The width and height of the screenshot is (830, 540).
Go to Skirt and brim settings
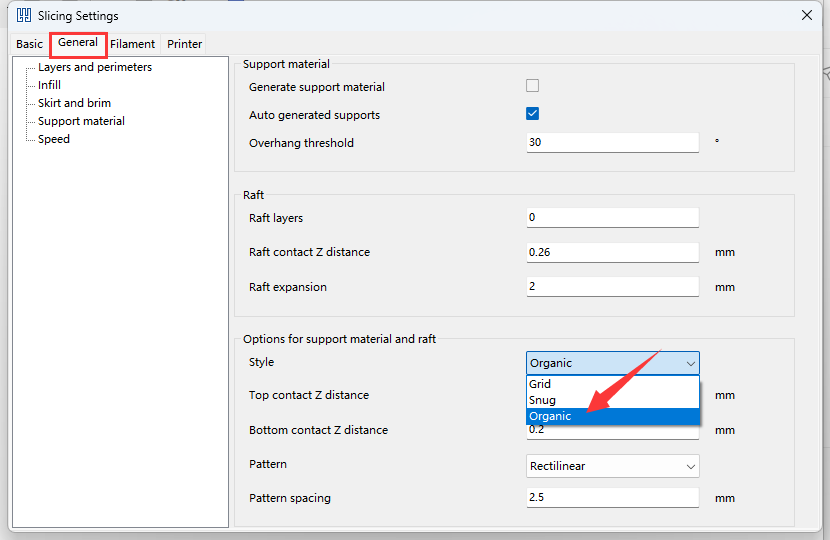(x=74, y=103)
